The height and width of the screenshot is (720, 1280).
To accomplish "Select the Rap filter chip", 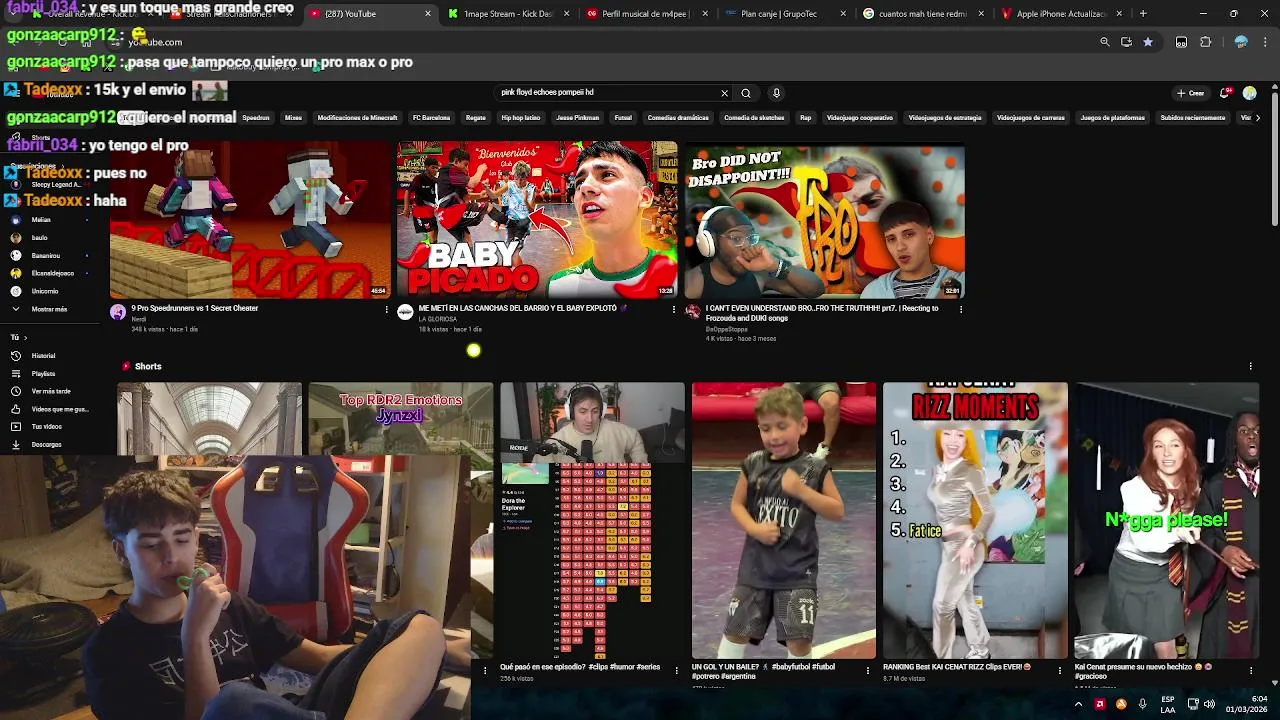I will 805,118.
